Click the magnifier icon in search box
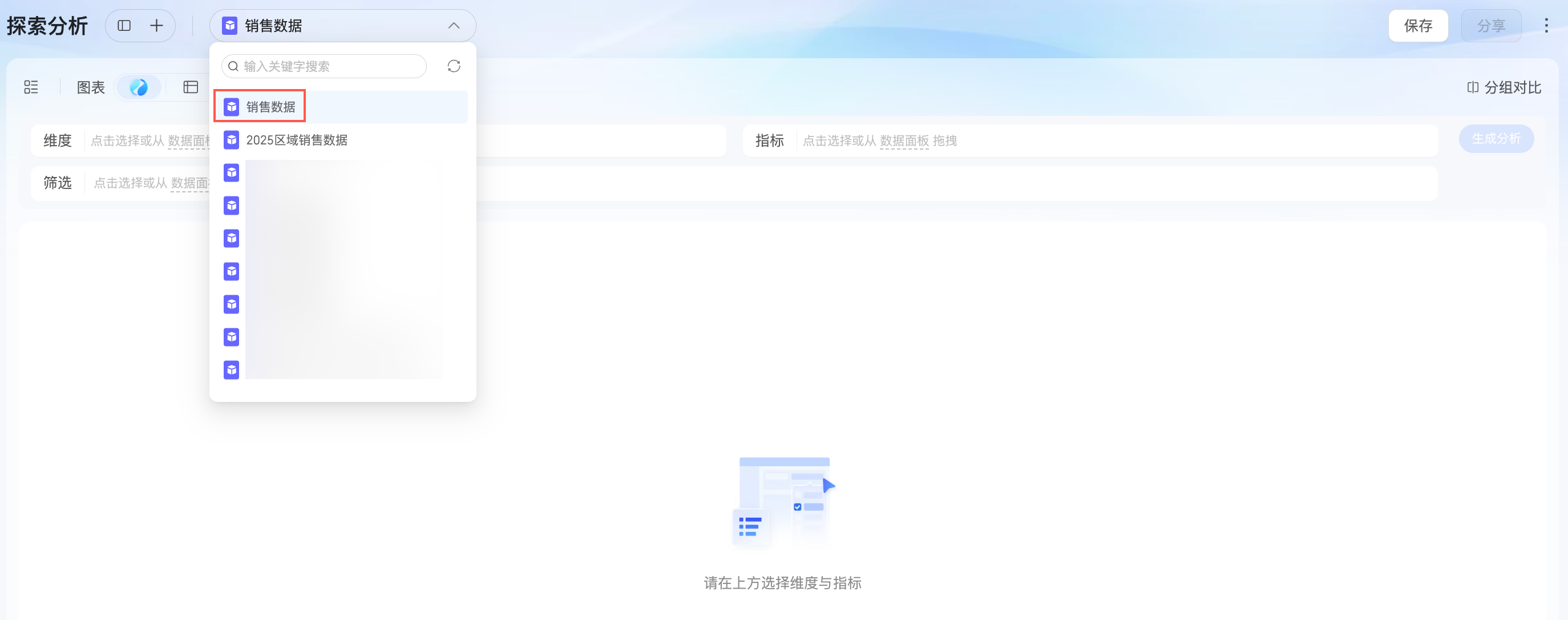The height and width of the screenshot is (620, 1568). pos(233,66)
